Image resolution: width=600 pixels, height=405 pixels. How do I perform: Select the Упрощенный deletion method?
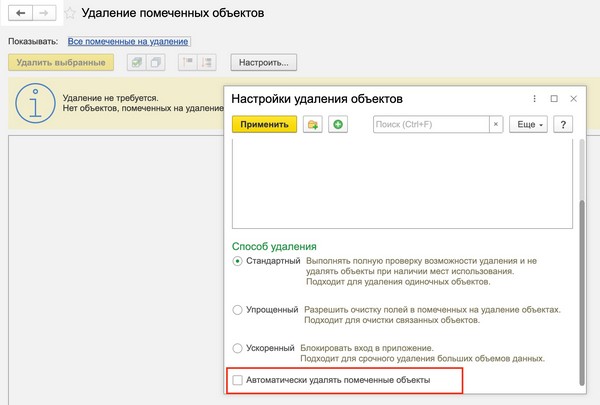pos(237,310)
